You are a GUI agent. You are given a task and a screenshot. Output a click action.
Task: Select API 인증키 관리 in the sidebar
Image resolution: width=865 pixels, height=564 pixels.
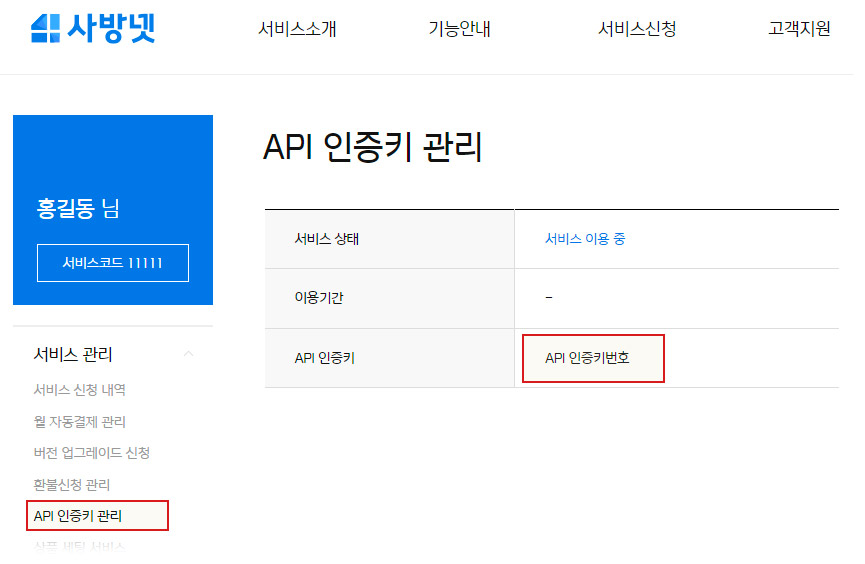(x=78, y=516)
